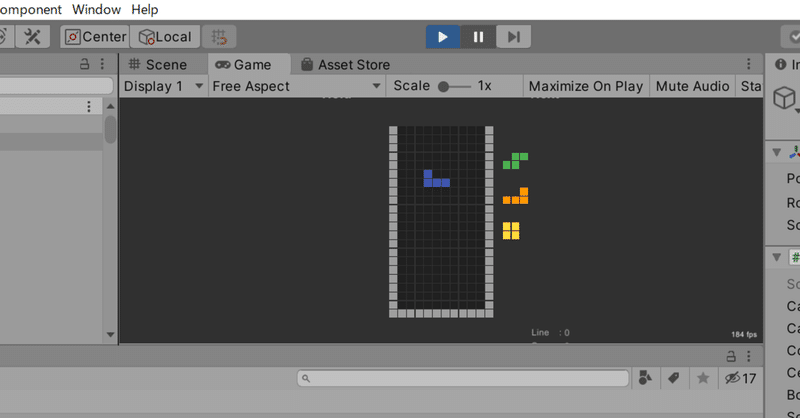Toggle handle rotation Local button

click(x=165, y=37)
